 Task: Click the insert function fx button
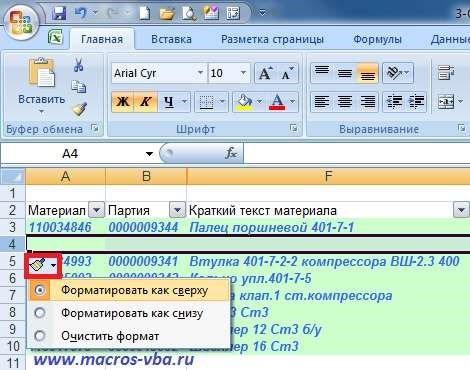(x=231, y=153)
